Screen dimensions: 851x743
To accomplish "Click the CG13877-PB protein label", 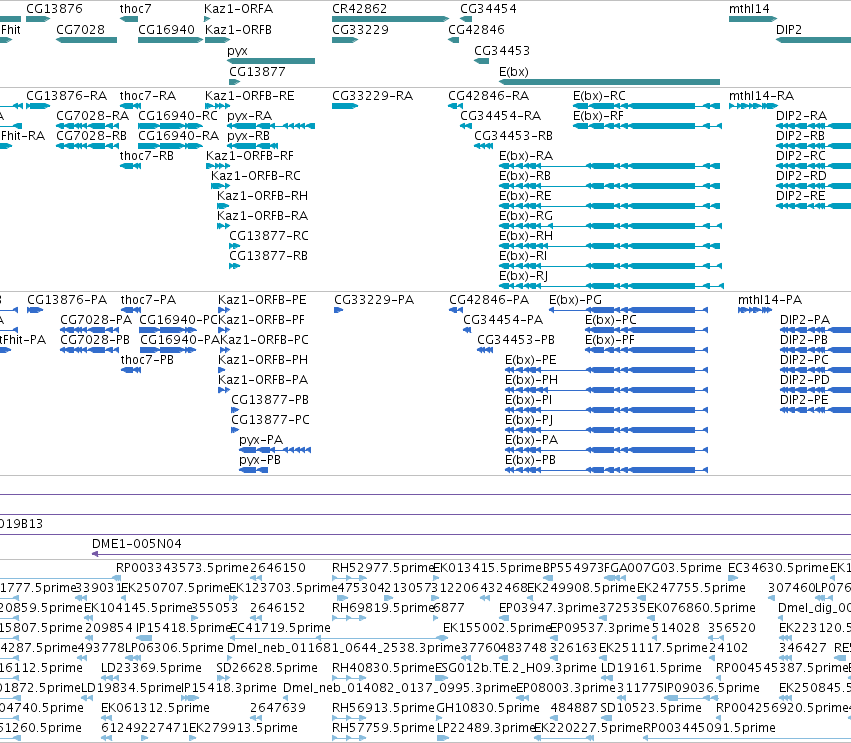I will click(270, 400).
